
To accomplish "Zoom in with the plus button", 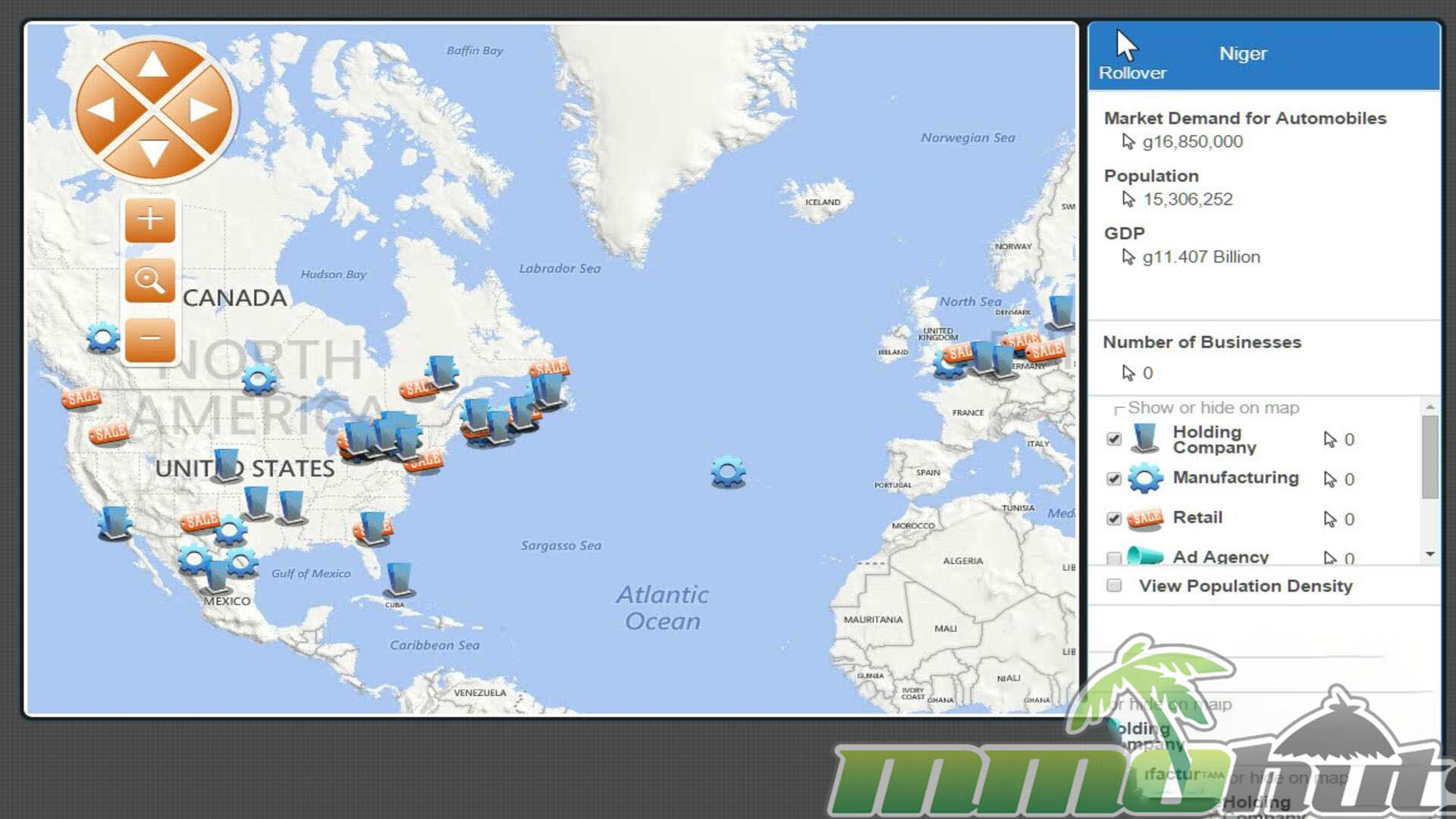I will (x=150, y=220).
